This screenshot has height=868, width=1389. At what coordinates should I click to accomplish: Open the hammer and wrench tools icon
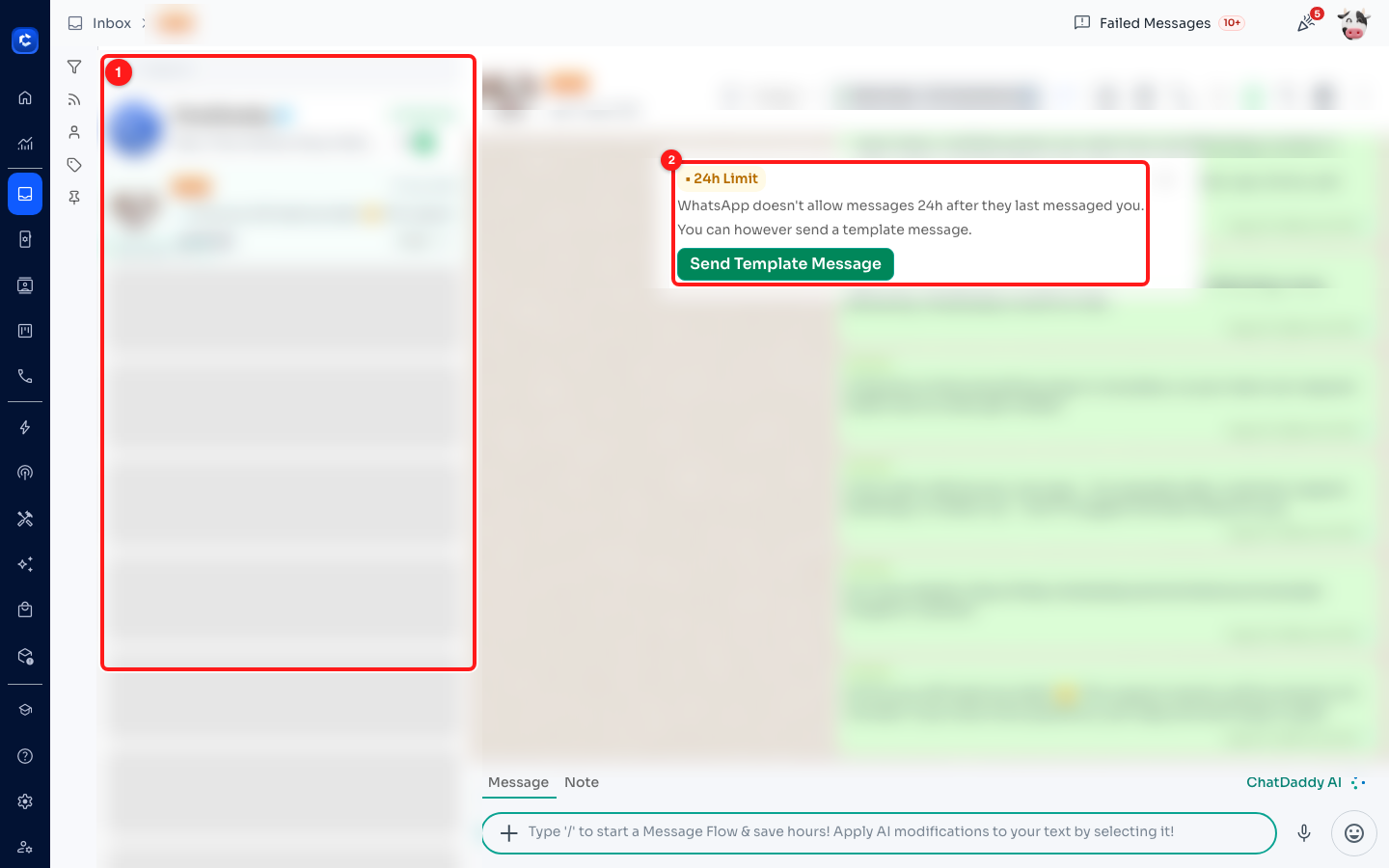pyautogui.click(x=25, y=519)
